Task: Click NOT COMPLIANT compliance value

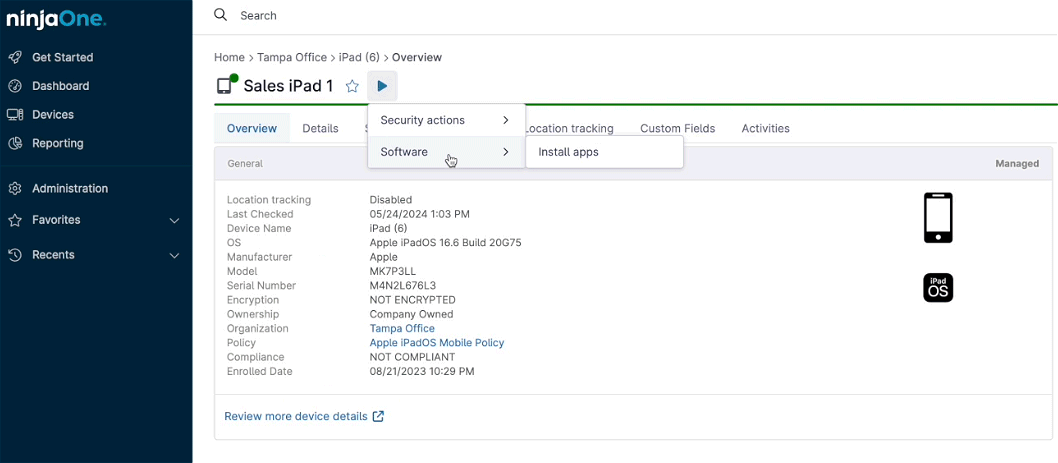Action: [x=412, y=357]
